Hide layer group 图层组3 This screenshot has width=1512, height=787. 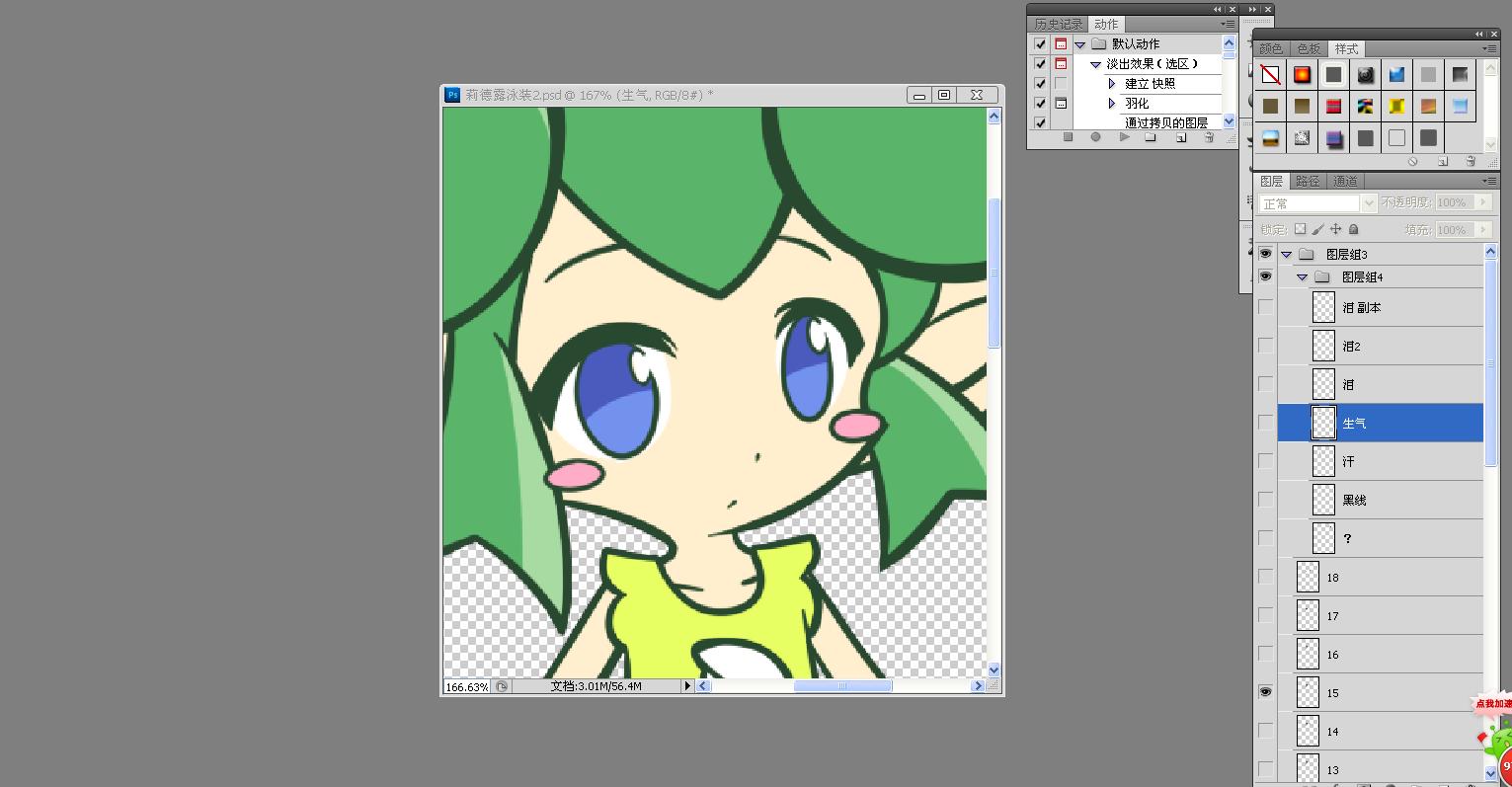coord(1265,254)
